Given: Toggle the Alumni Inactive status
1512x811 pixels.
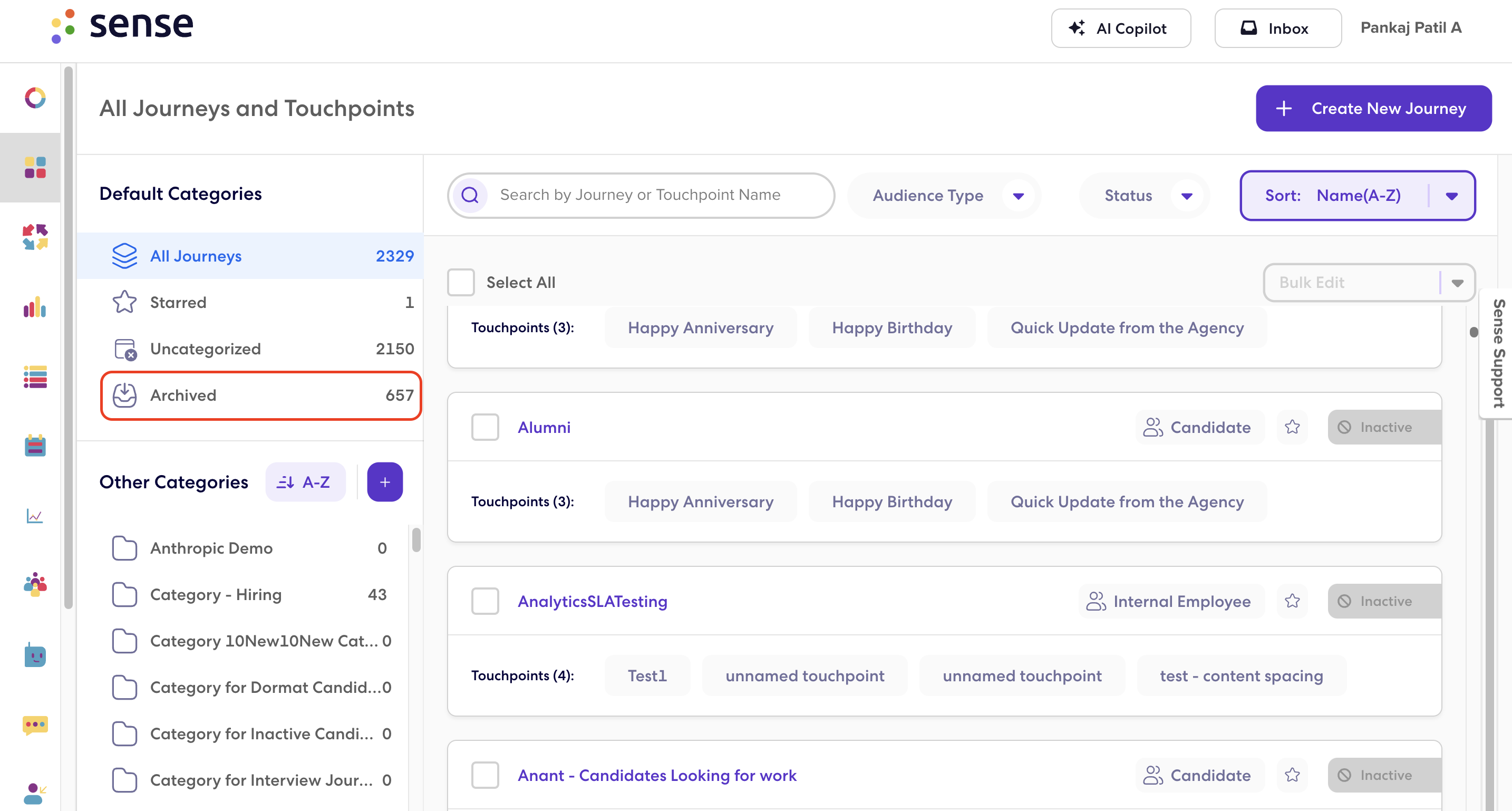Looking at the screenshot, I should [1384, 427].
